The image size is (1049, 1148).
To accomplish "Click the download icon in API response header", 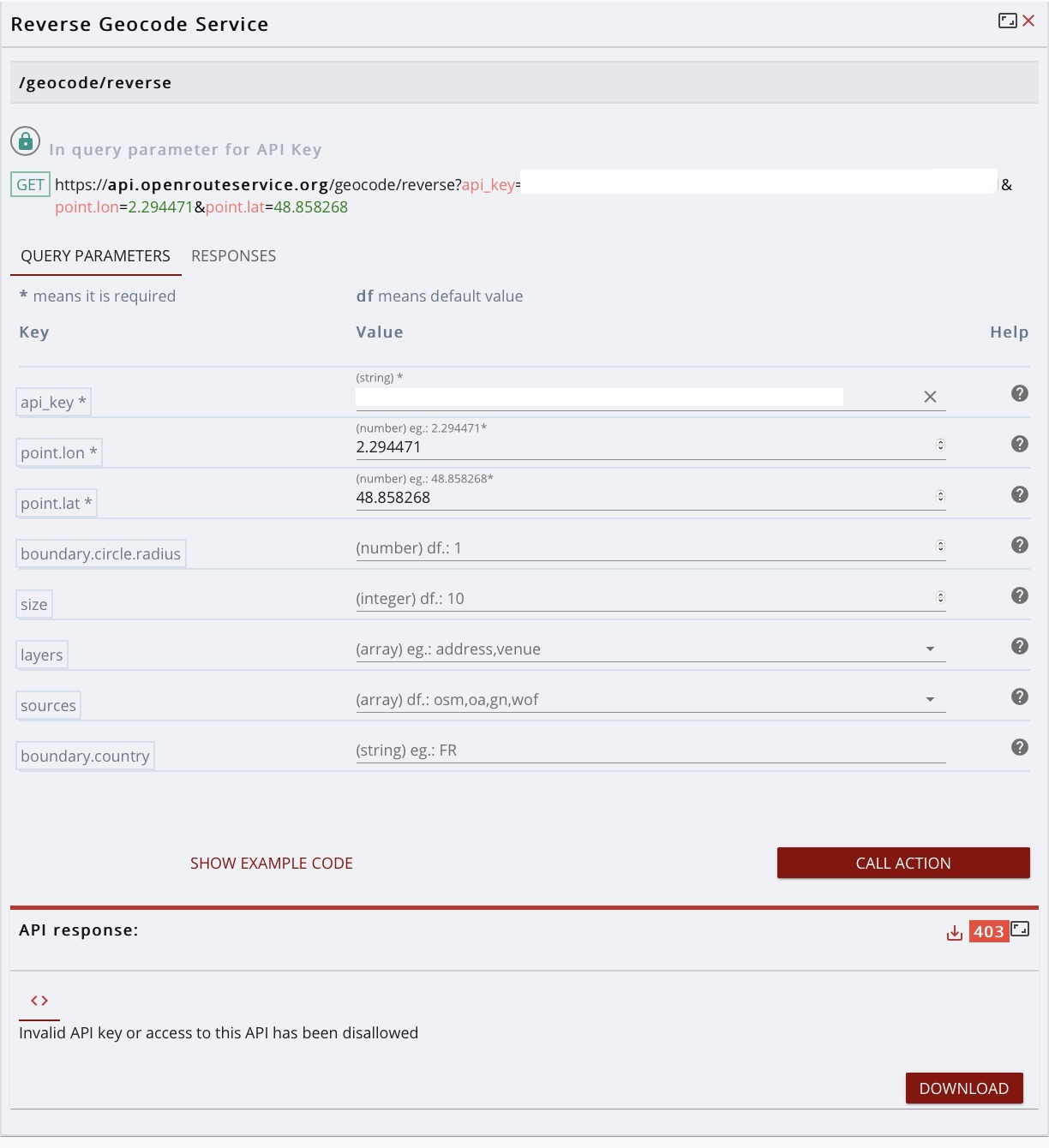I will point(952,931).
